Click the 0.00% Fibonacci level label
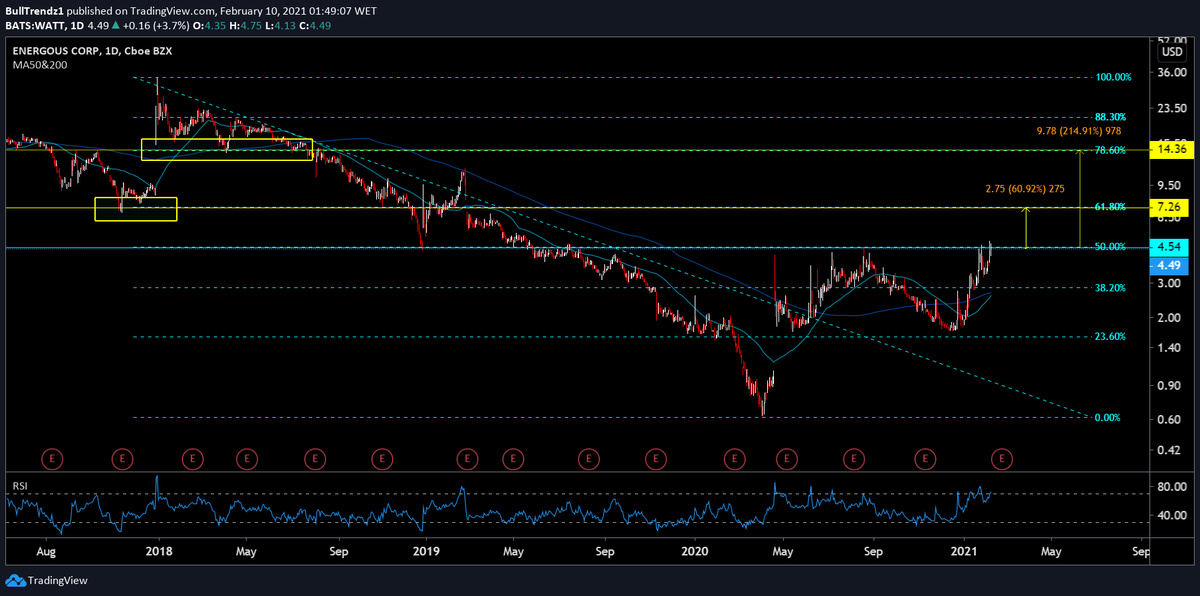Viewport: 1200px width, 596px height. [1108, 418]
